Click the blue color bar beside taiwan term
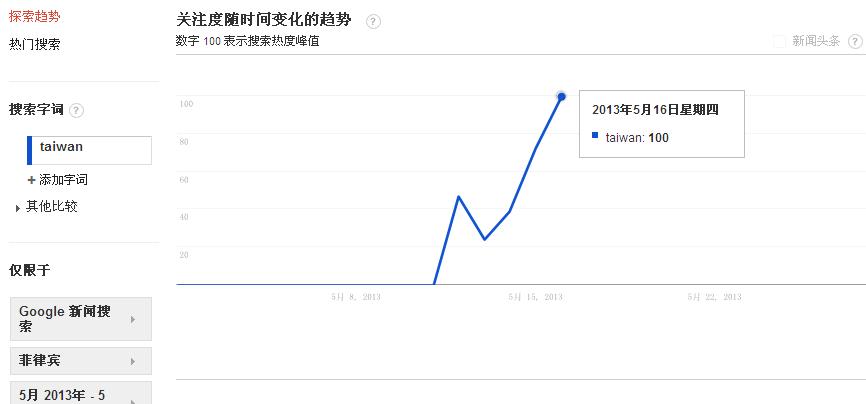Viewport: 866px width, 404px height. [30, 149]
